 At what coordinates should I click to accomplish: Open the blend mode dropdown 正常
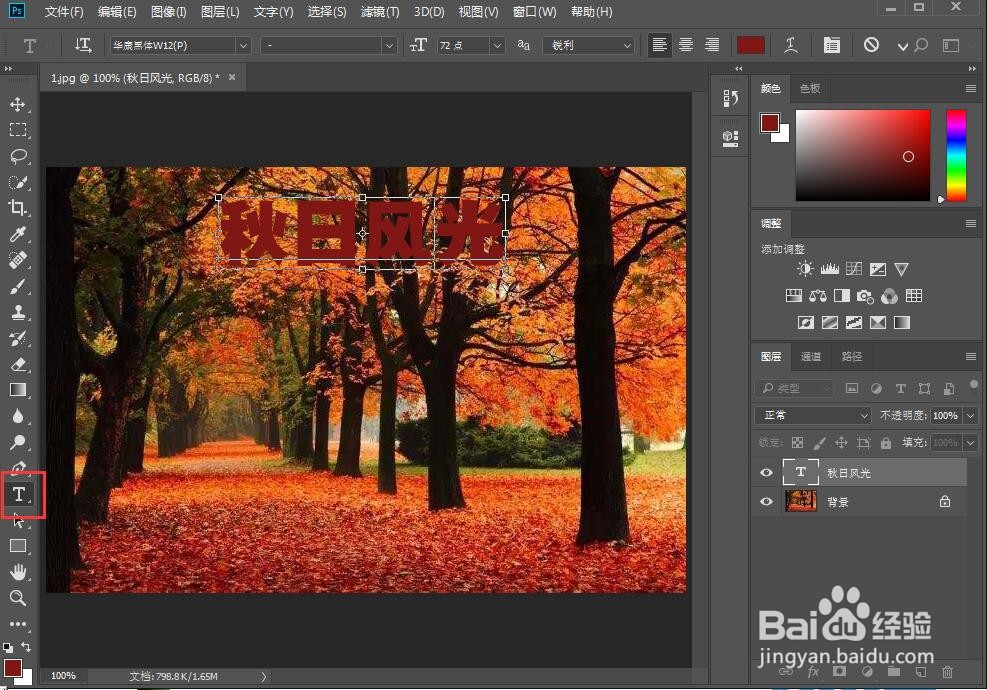point(813,416)
